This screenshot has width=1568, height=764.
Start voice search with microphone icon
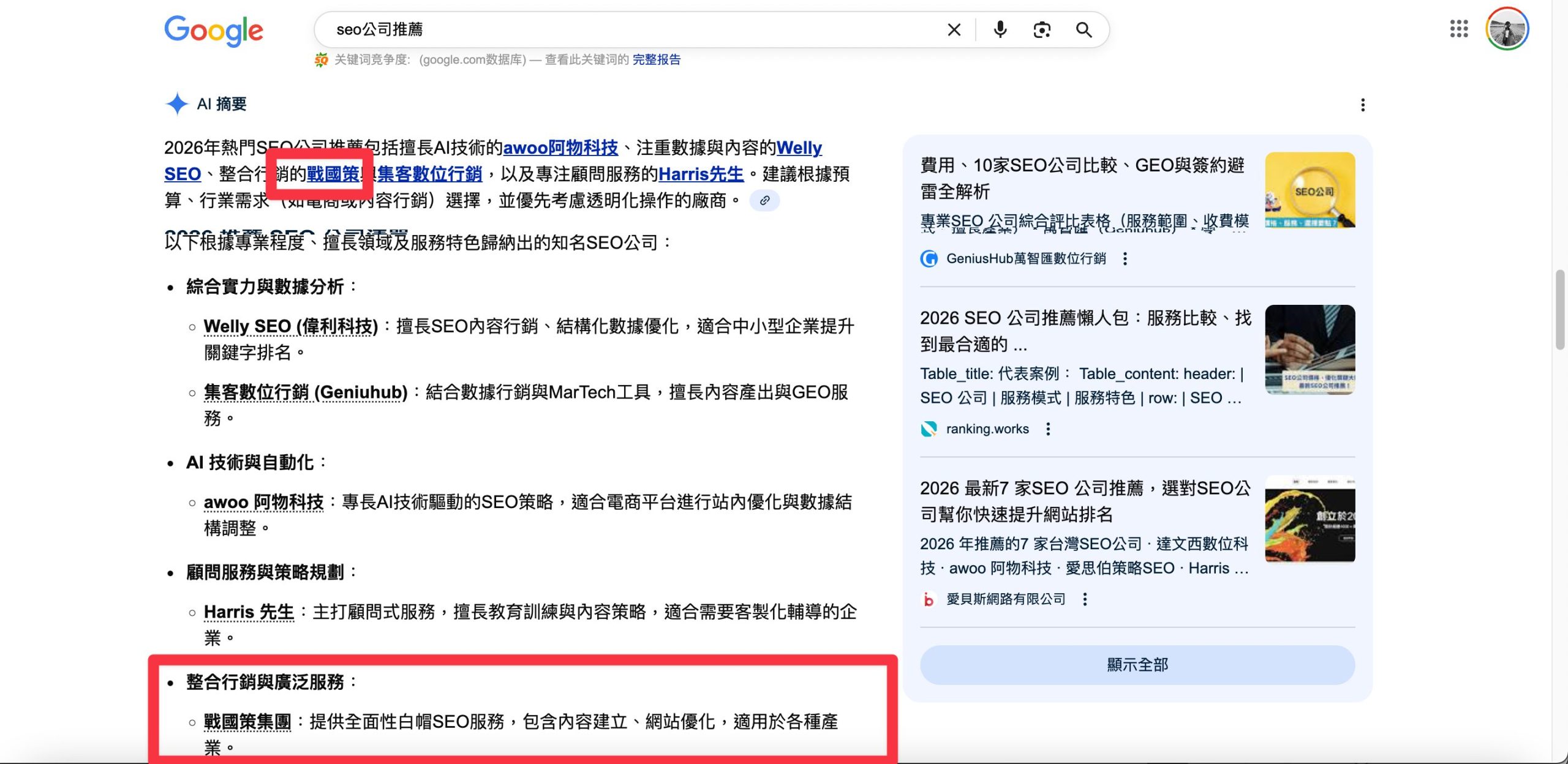pos(1000,29)
